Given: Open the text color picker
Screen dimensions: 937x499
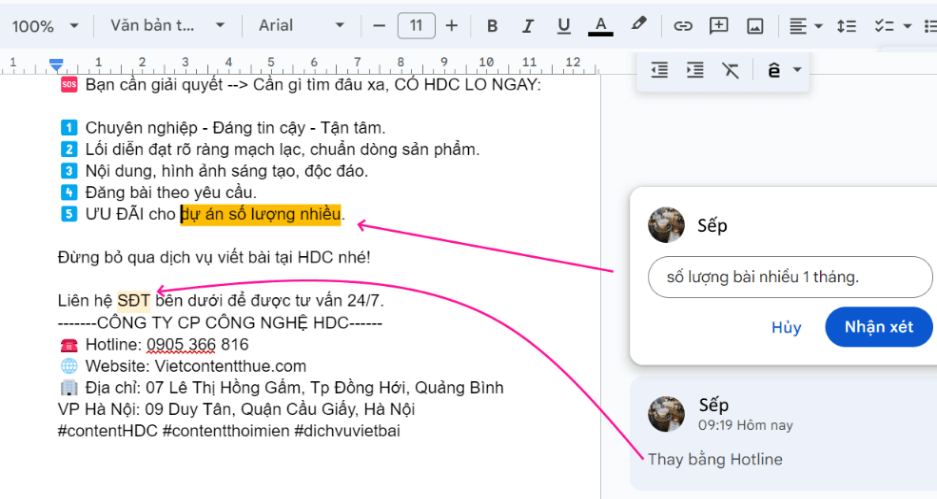Looking at the screenshot, I should (x=601, y=26).
